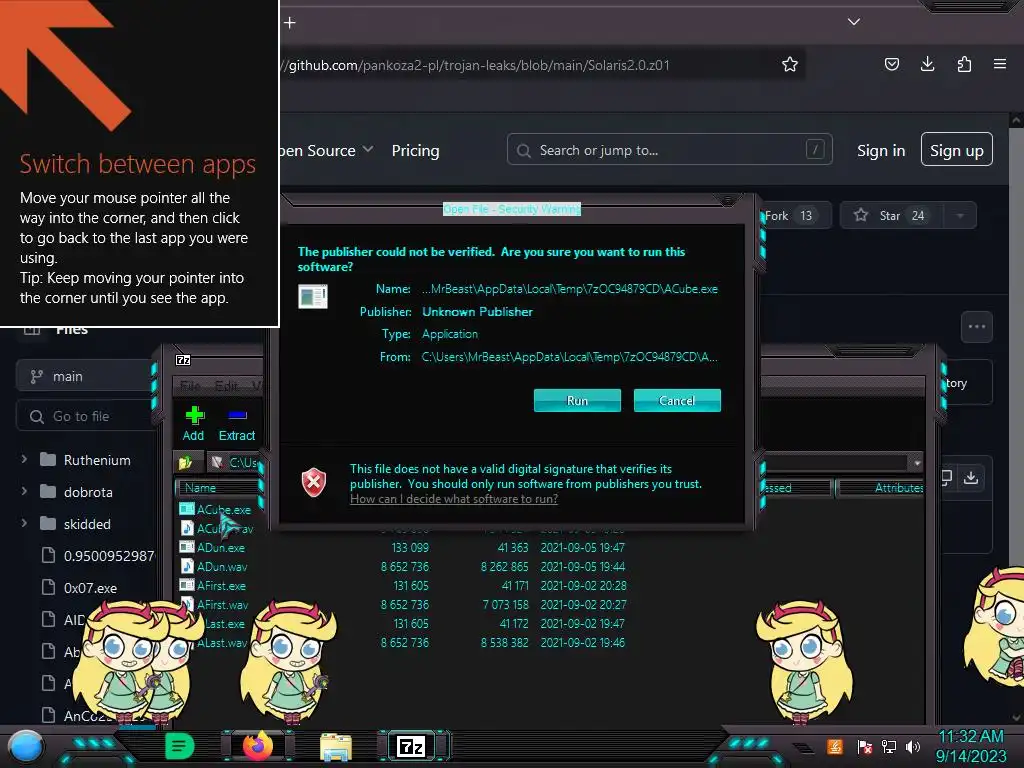Screen dimensions: 1024x768
Task: Select ADun.exe in the 7-Zip list
Action: (x=221, y=548)
